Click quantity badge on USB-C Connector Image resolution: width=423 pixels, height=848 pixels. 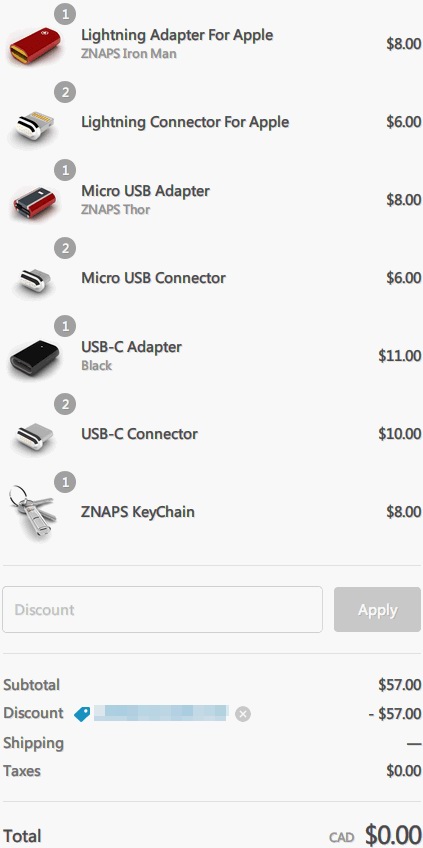(65, 404)
